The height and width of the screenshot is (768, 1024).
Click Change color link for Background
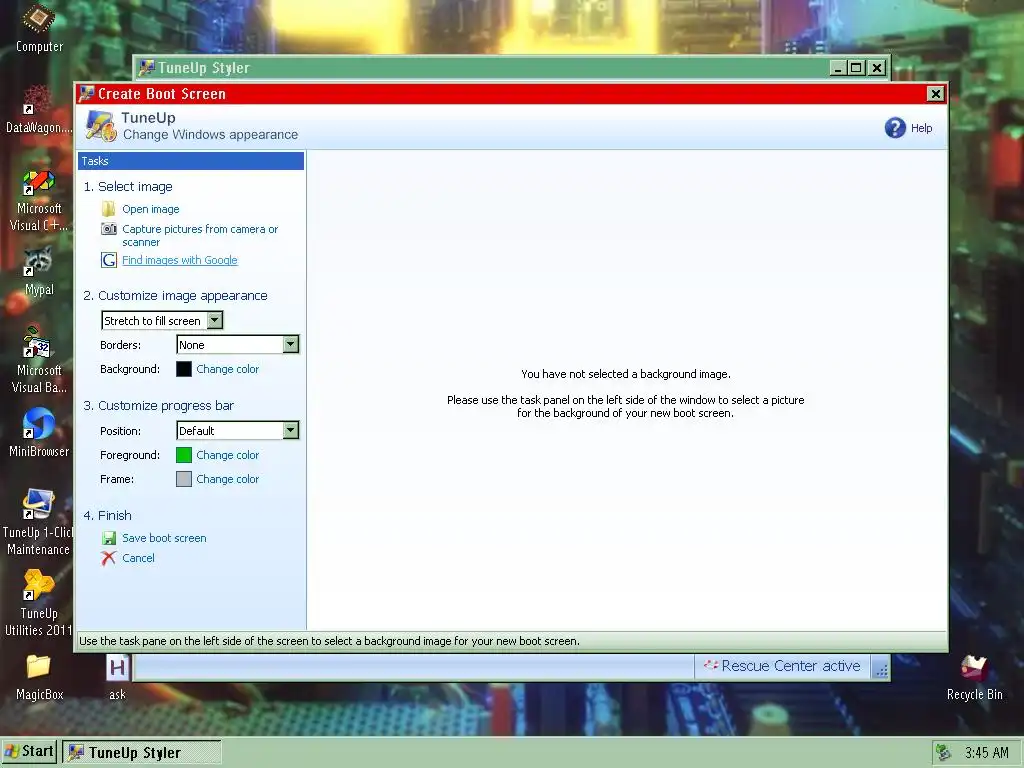[227, 369]
